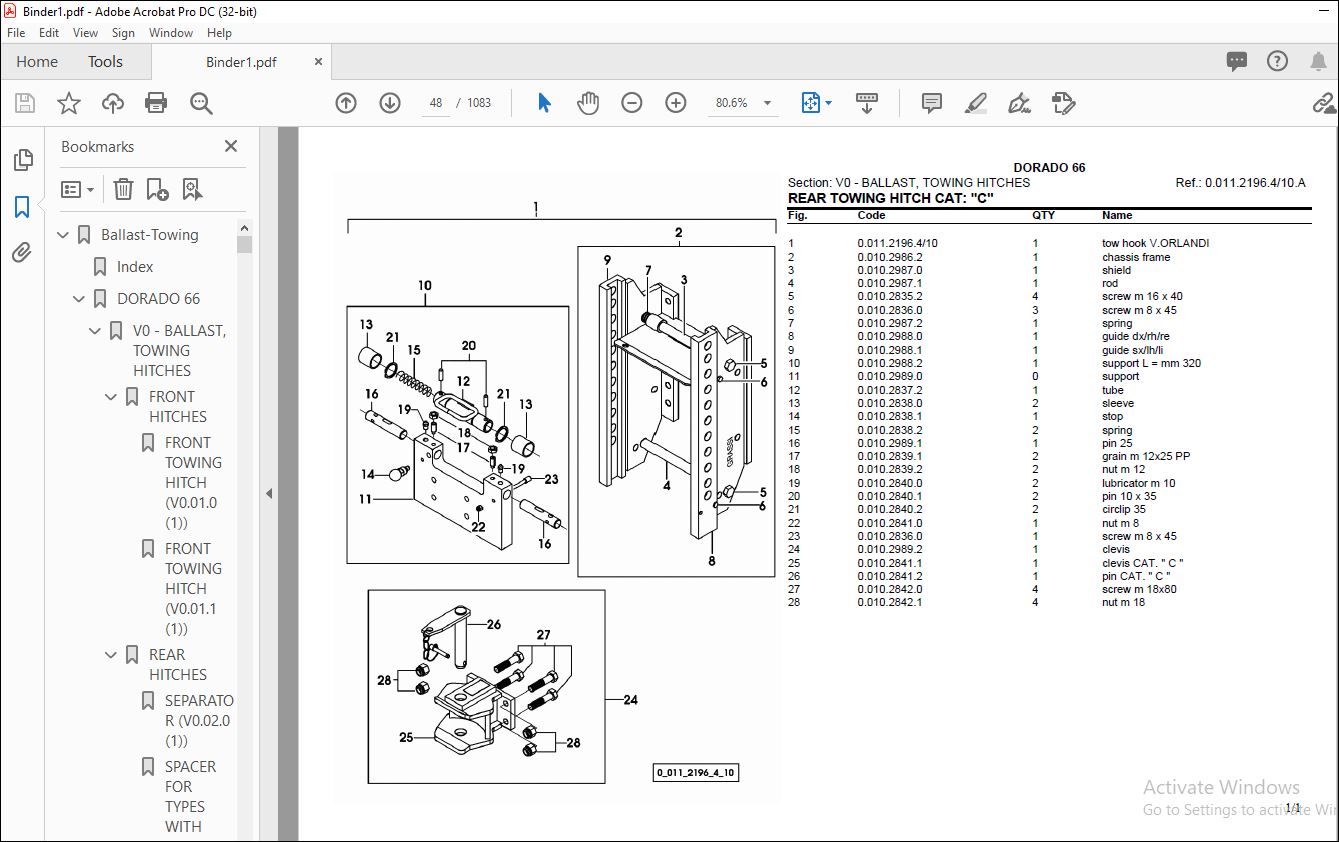Open the Sign menu
The height and width of the screenshot is (842, 1339).
click(x=124, y=33)
